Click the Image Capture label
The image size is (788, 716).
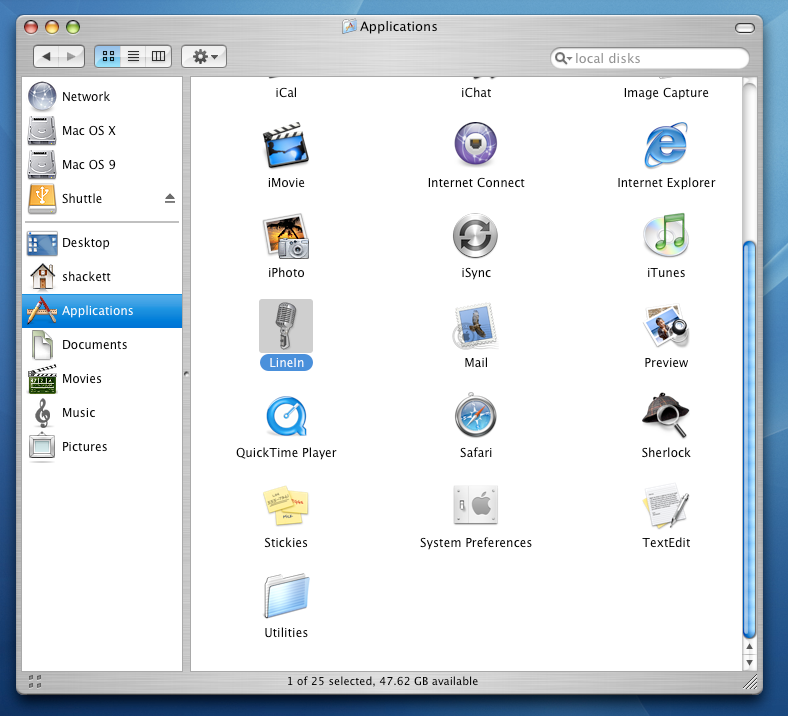[x=666, y=93]
